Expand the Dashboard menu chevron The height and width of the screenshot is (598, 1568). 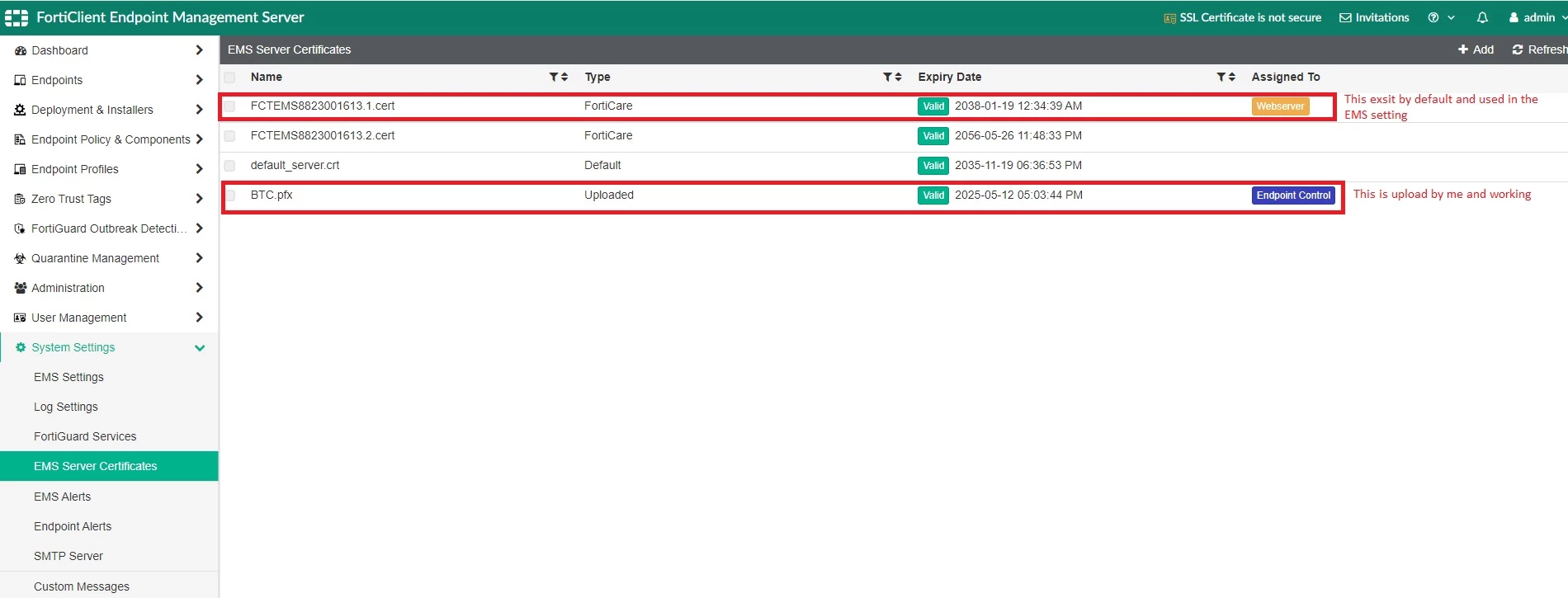(x=199, y=50)
